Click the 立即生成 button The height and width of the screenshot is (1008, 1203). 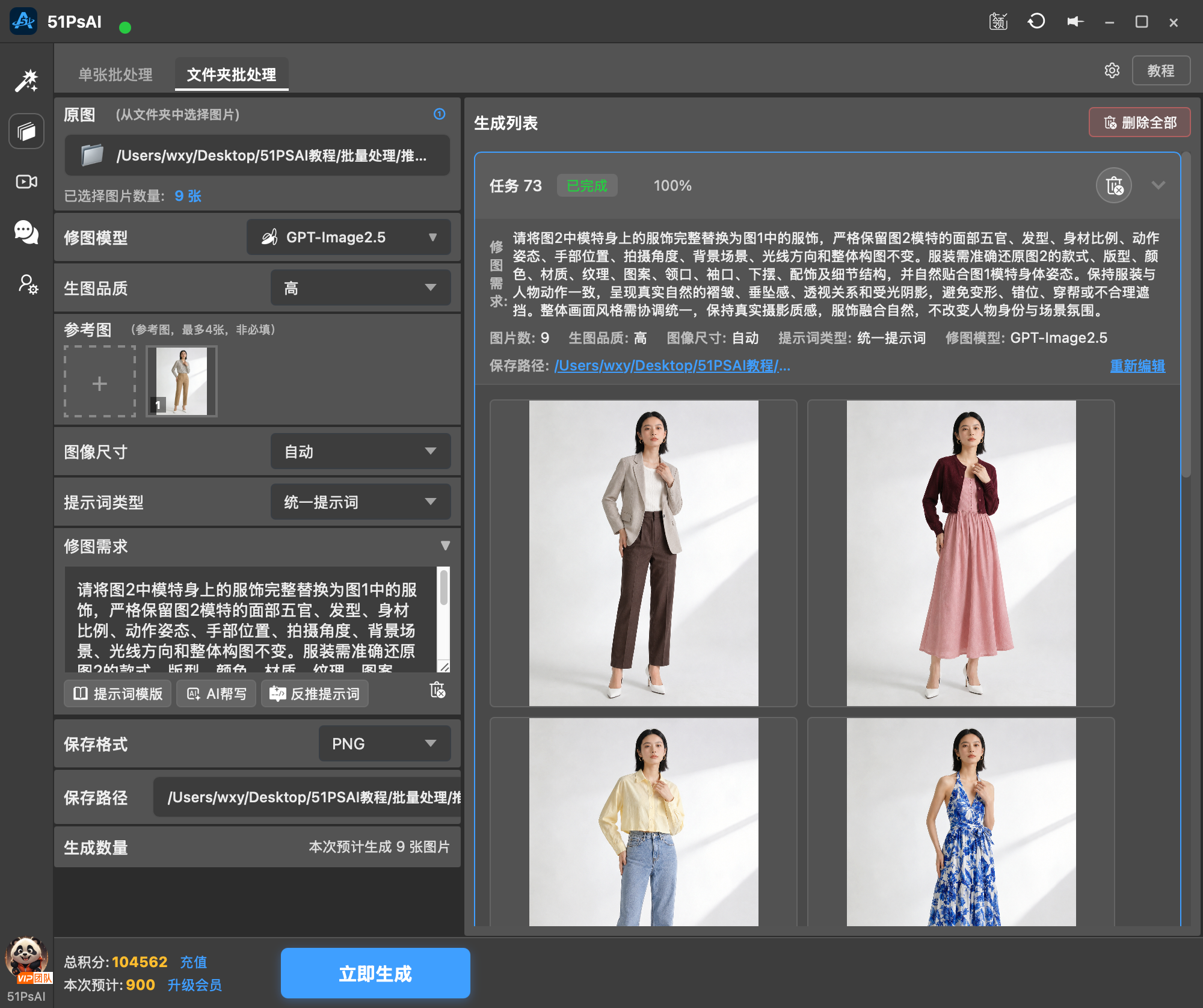coord(375,973)
